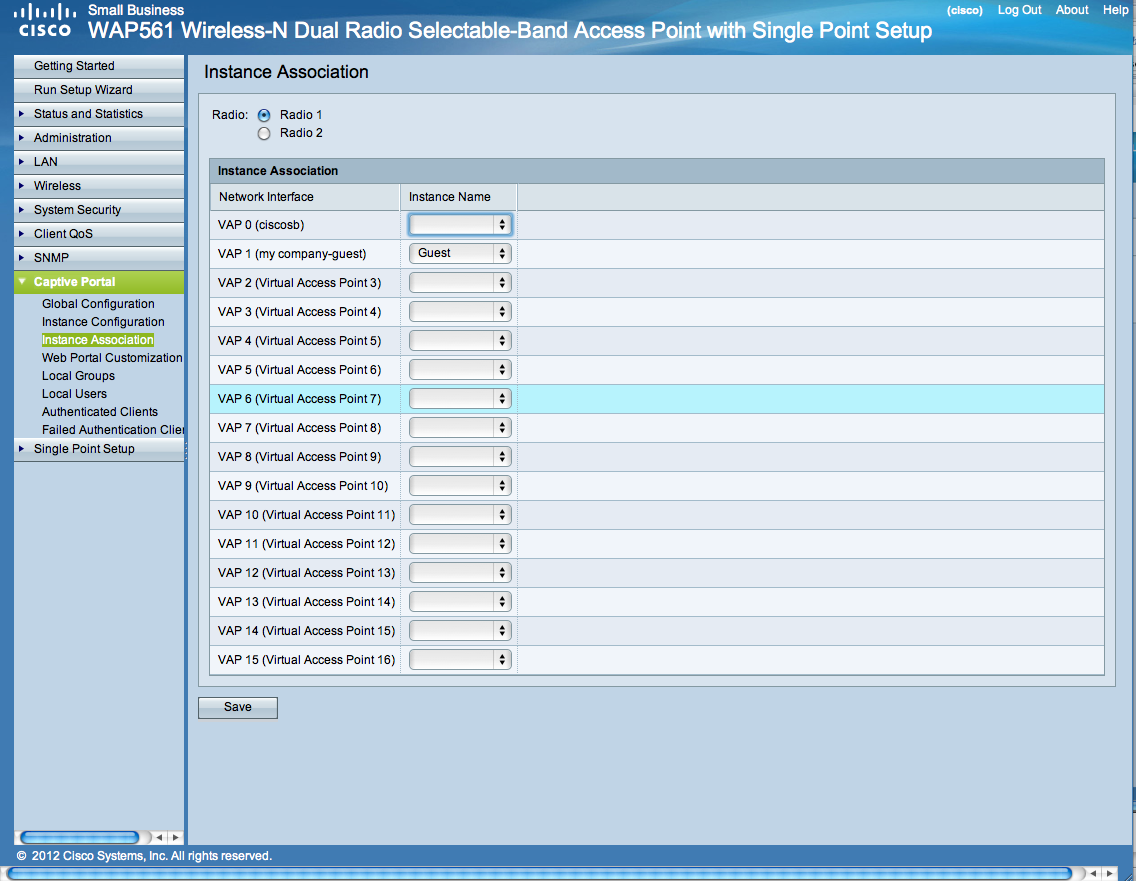Open instance dropdown for VAP 11
The width and height of the screenshot is (1136, 881).
(460, 543)
